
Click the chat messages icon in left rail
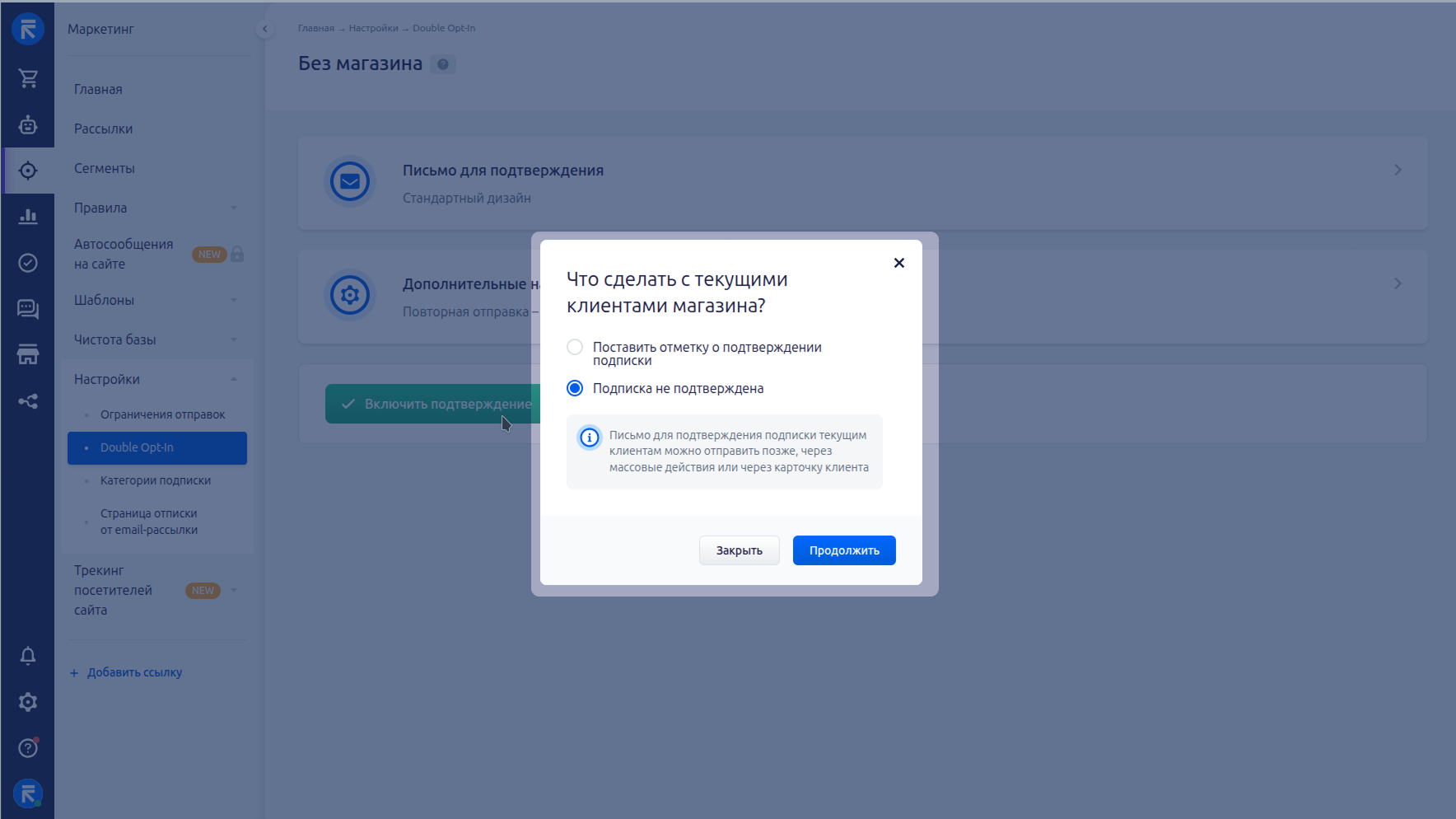28,309
